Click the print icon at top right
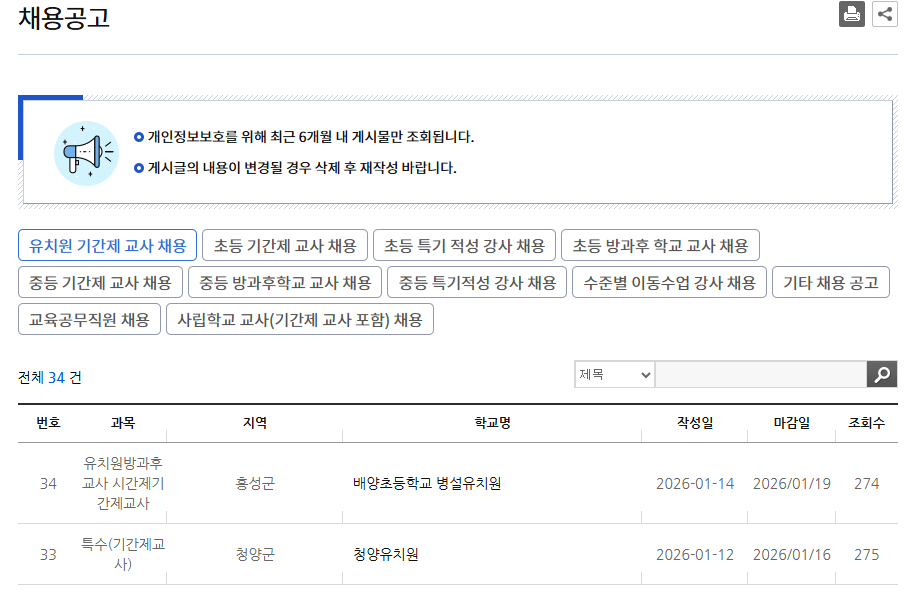910x590 pixels. coord(851,14)
